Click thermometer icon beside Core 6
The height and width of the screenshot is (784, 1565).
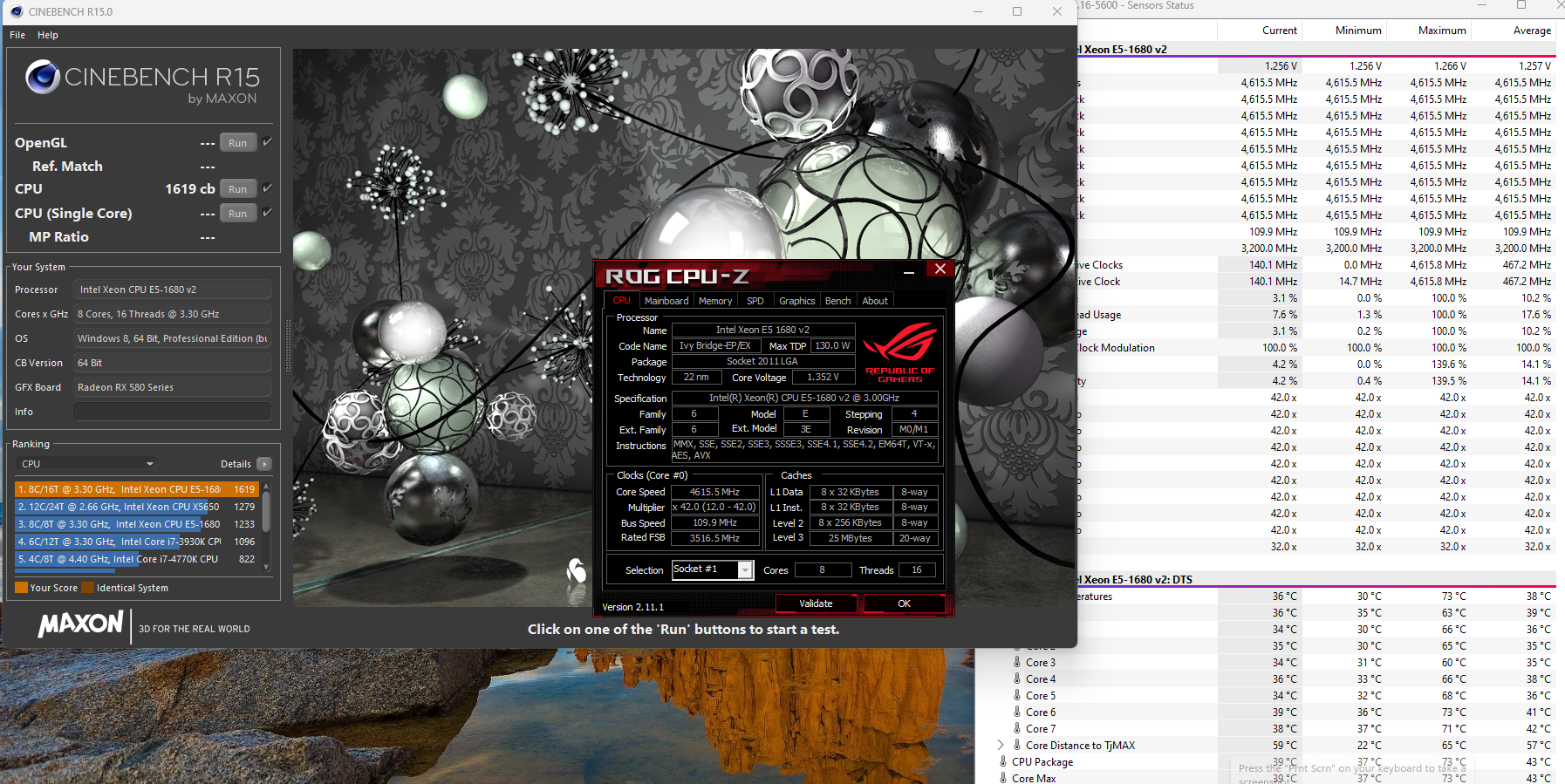tap(1017, 712)
